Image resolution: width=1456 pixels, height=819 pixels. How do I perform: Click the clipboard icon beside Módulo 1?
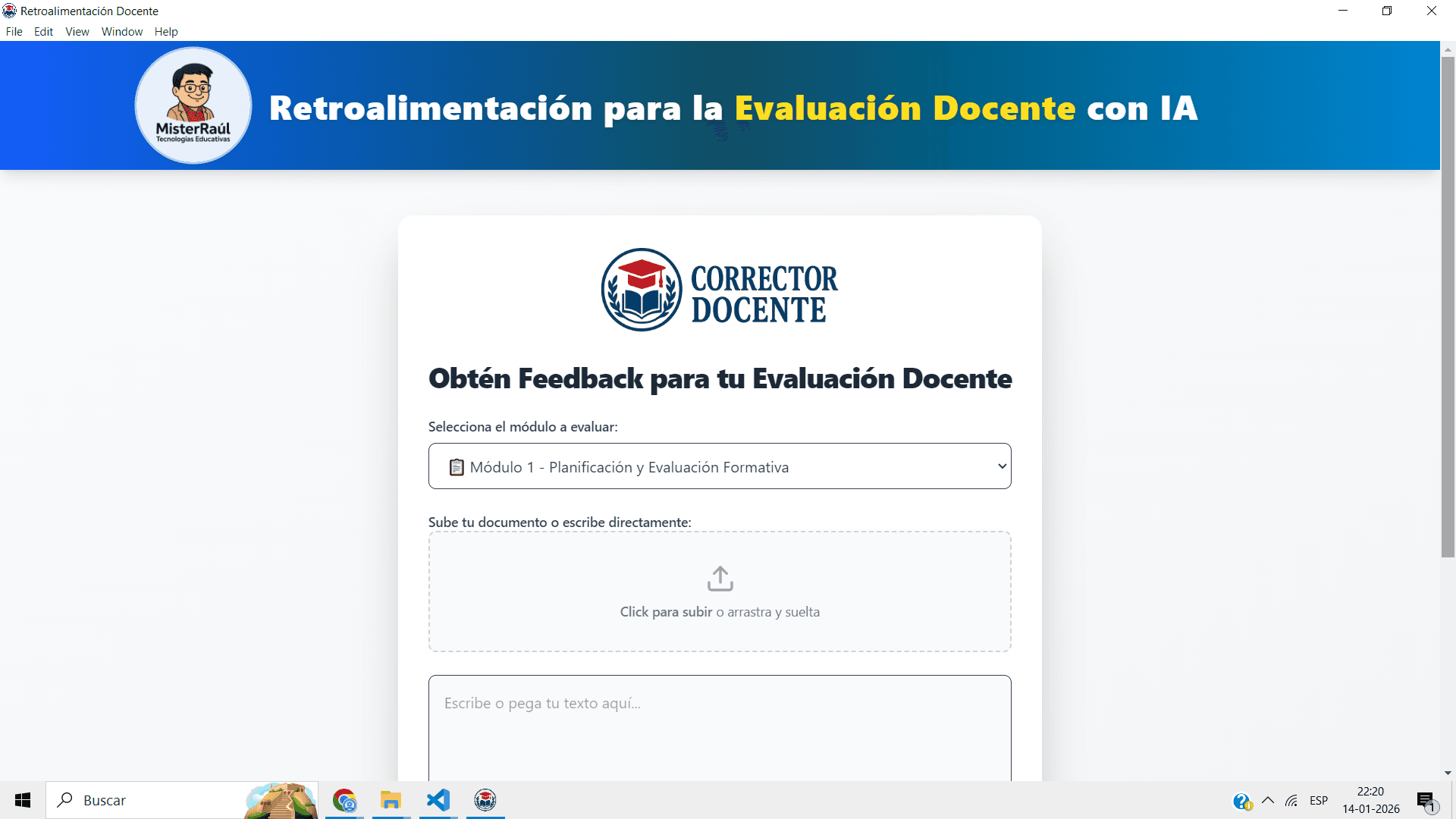coord(456,466)
